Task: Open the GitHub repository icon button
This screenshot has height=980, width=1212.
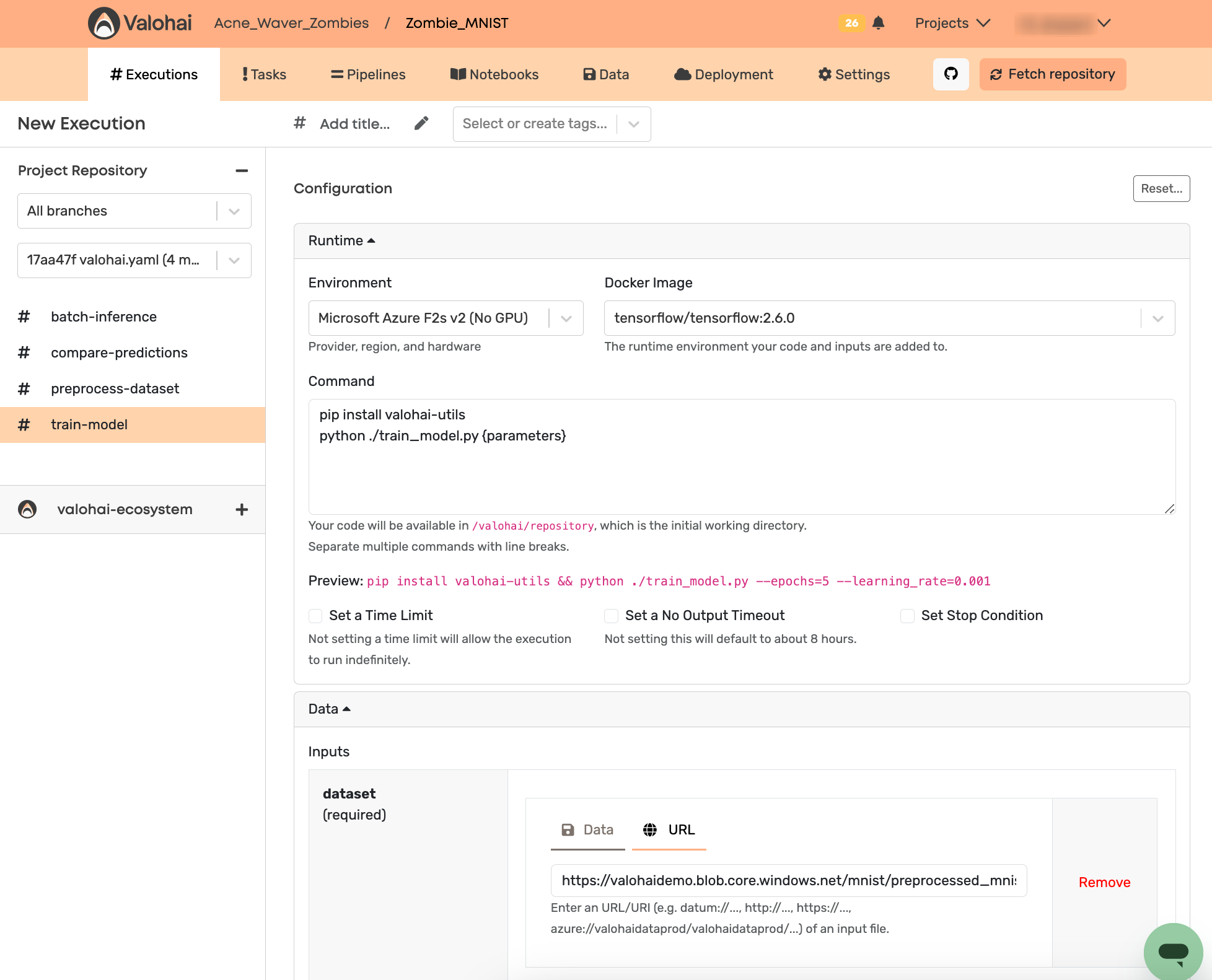Action: pyautogui.click(x=951, y=74)
